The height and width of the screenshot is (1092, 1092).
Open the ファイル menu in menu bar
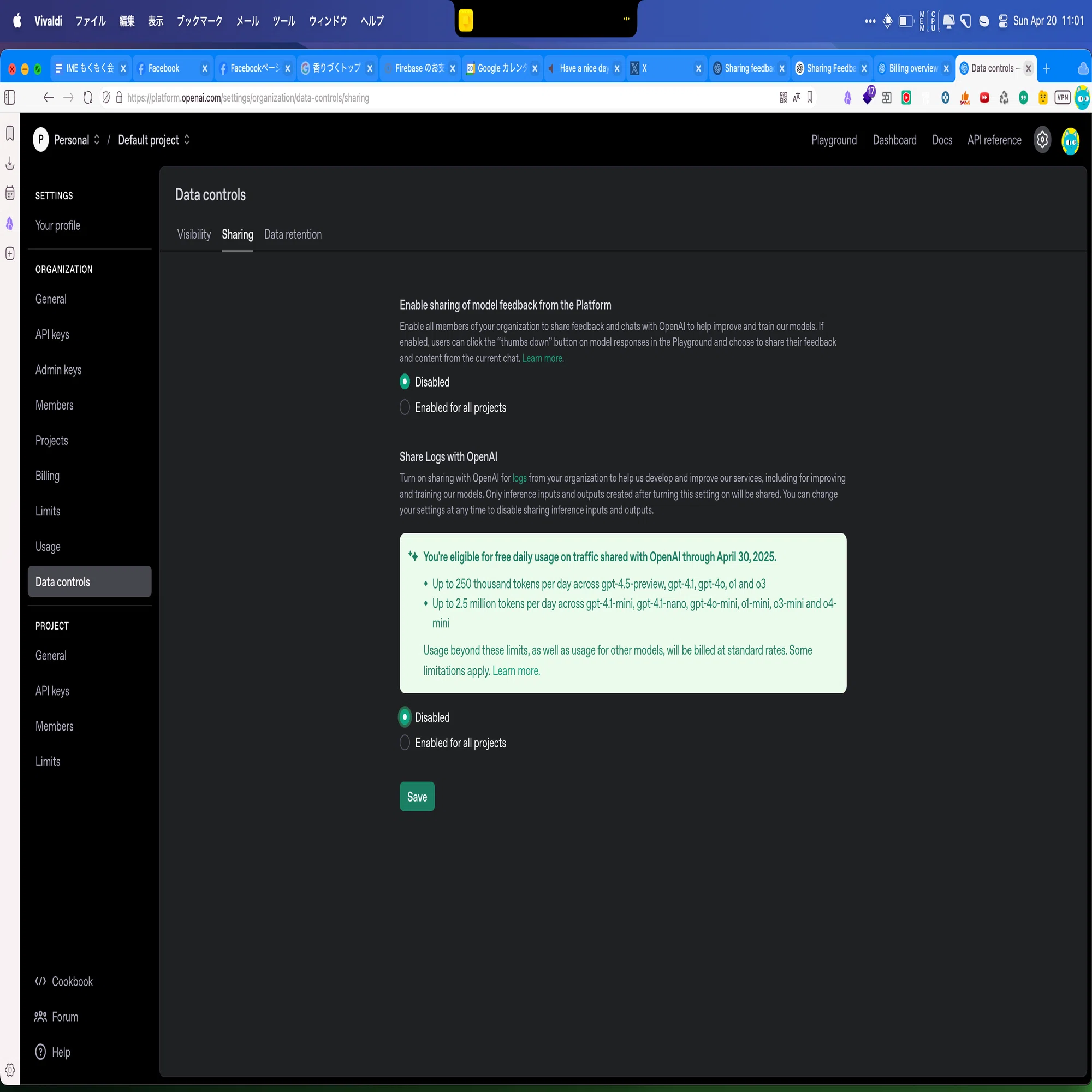(91, 21)
